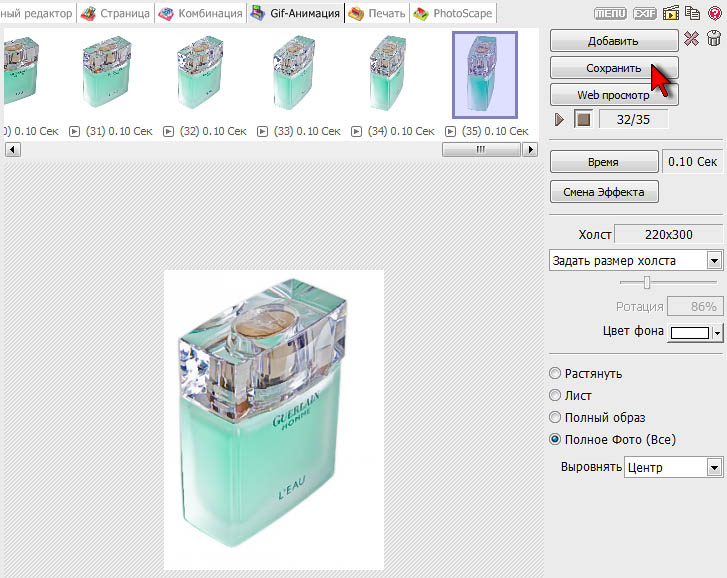Select frame (31) thumbnail
This screenshot has width=727, height=578.
(107, 73)
